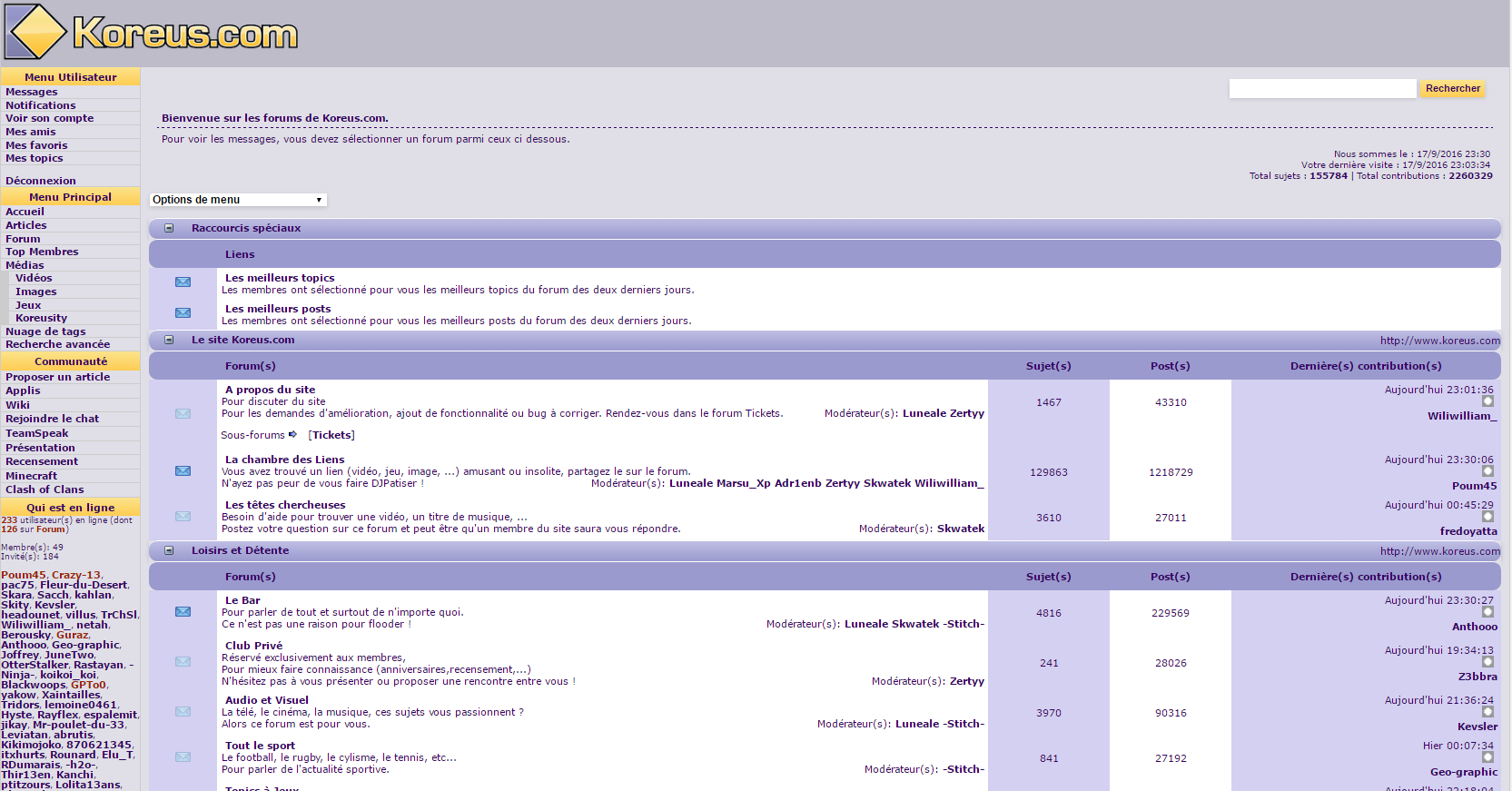Image resolution: width=1512 pixels, height=791 pixels.
Task: Open the Club Privé forum
Action: 253,646
